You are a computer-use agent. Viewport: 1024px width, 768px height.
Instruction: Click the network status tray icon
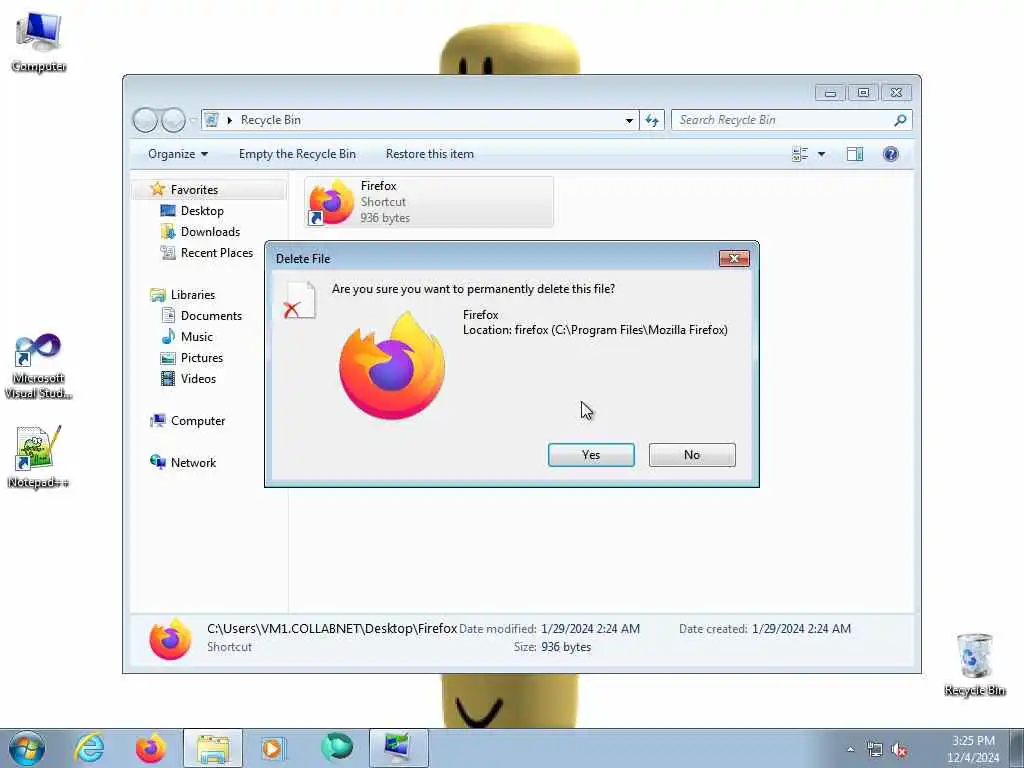(874, 750)
